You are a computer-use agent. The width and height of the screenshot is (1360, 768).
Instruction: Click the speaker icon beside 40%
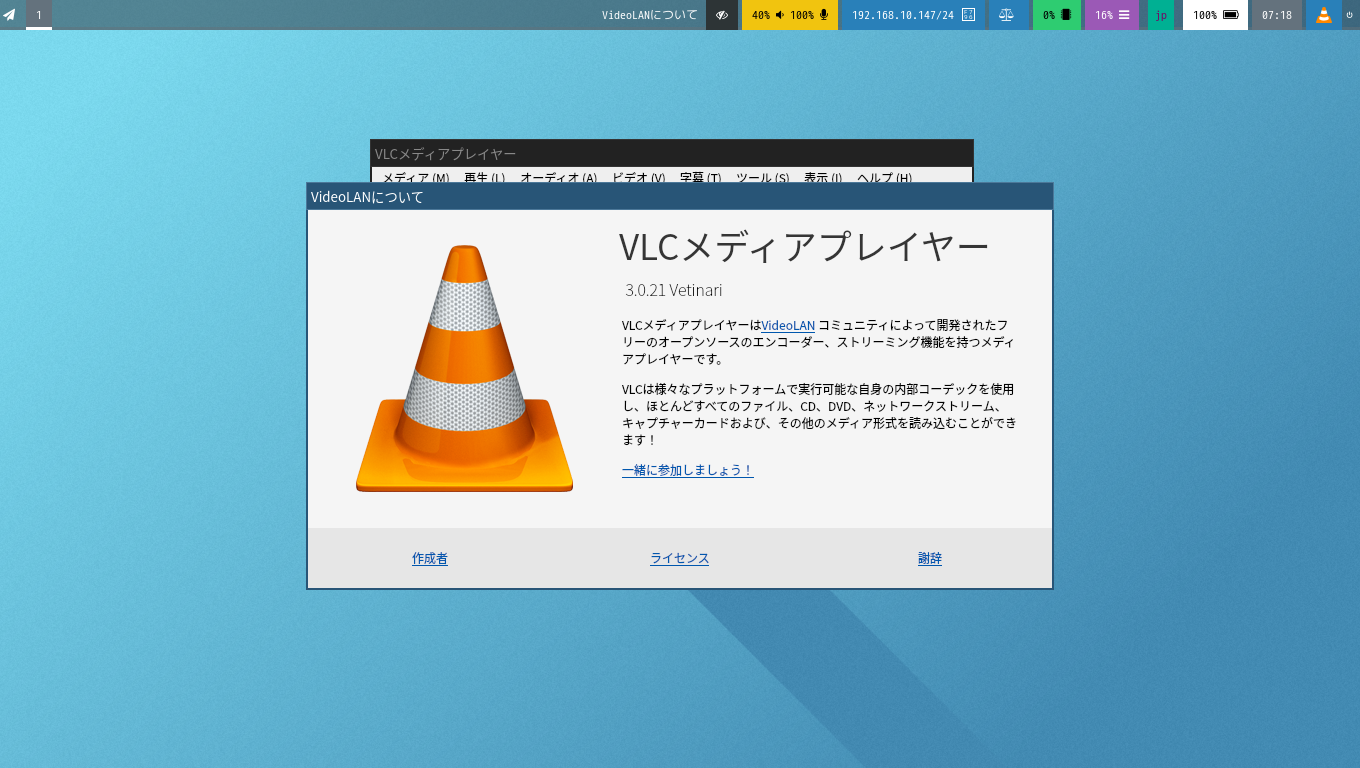tap(780, 15)
